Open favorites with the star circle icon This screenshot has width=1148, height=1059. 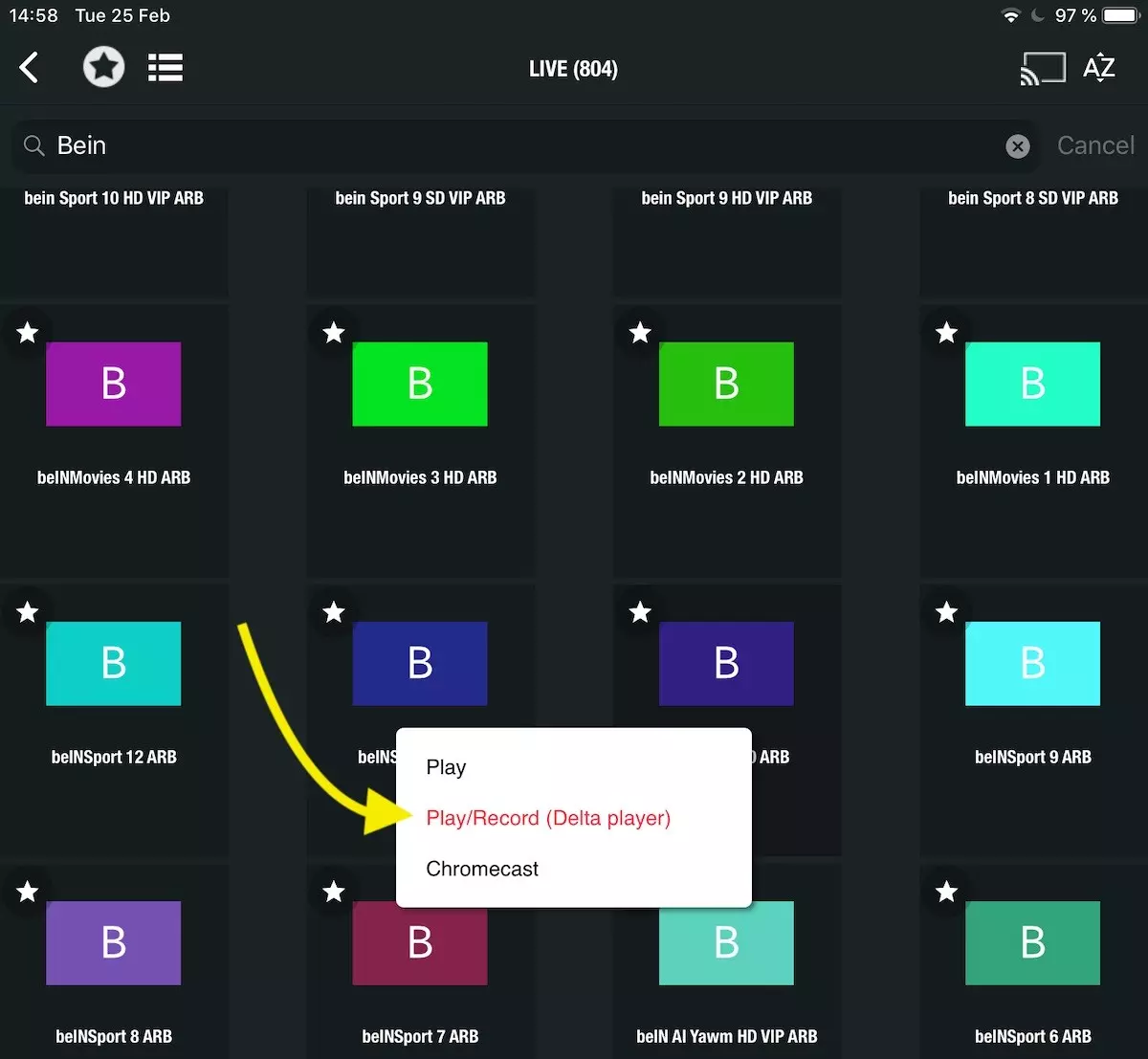(x=103, y=68)
